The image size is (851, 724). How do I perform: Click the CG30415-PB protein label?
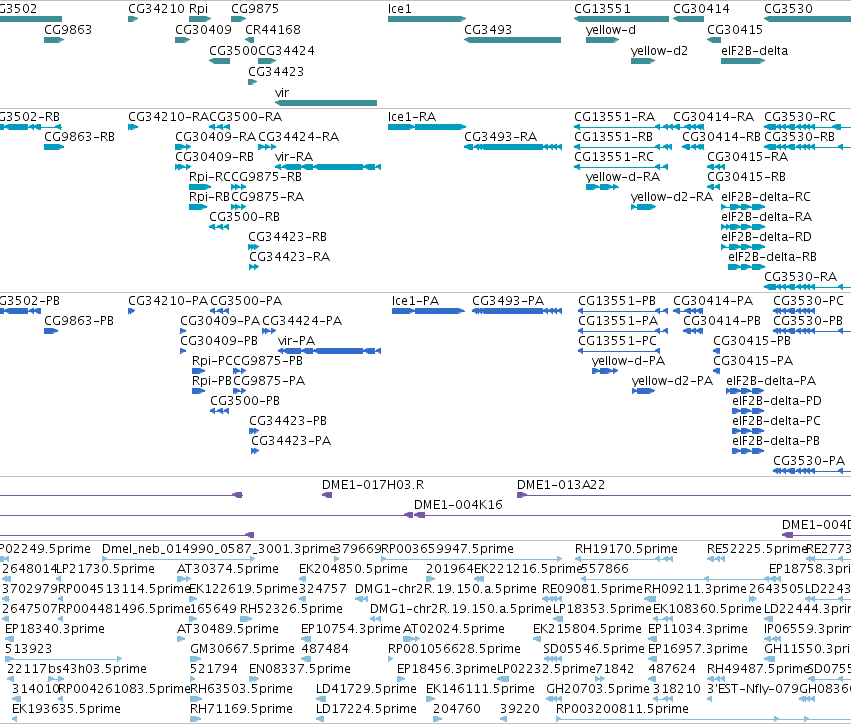pyautogui.click(x=752, y=341)
